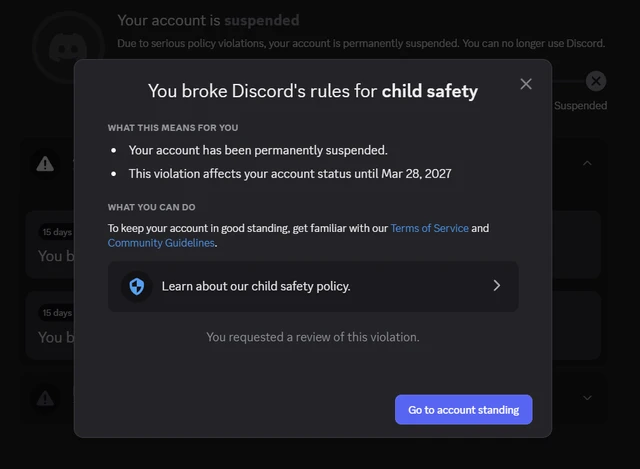
Task: Click the Discord logo avatar behind dialog
Action: click(68, 48)
